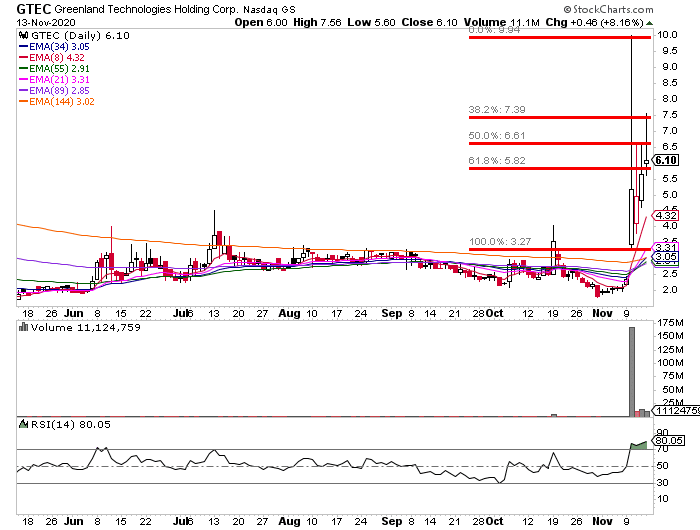The height and width of the screenshot is (530, 700).
Task: Click the RSI(14) 80.05 panel label
Action: pyautogui.click(x=70, y=424)
